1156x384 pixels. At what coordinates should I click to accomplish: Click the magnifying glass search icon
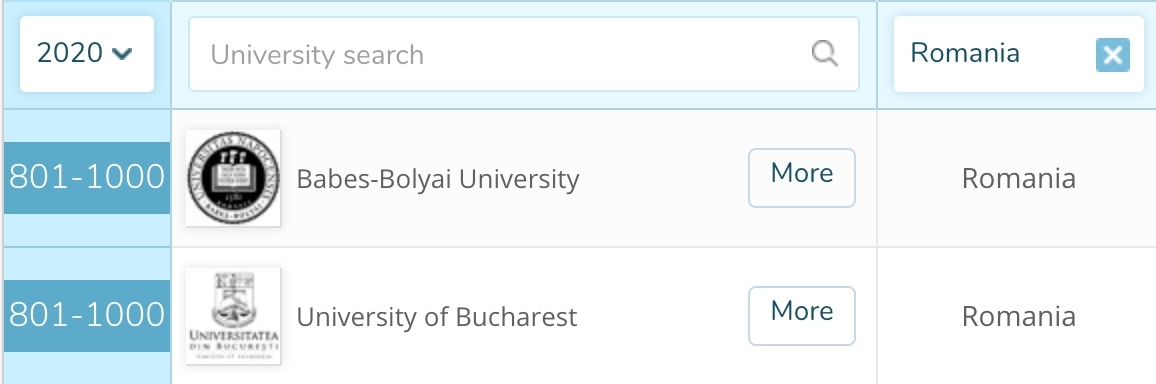[824, 54]
